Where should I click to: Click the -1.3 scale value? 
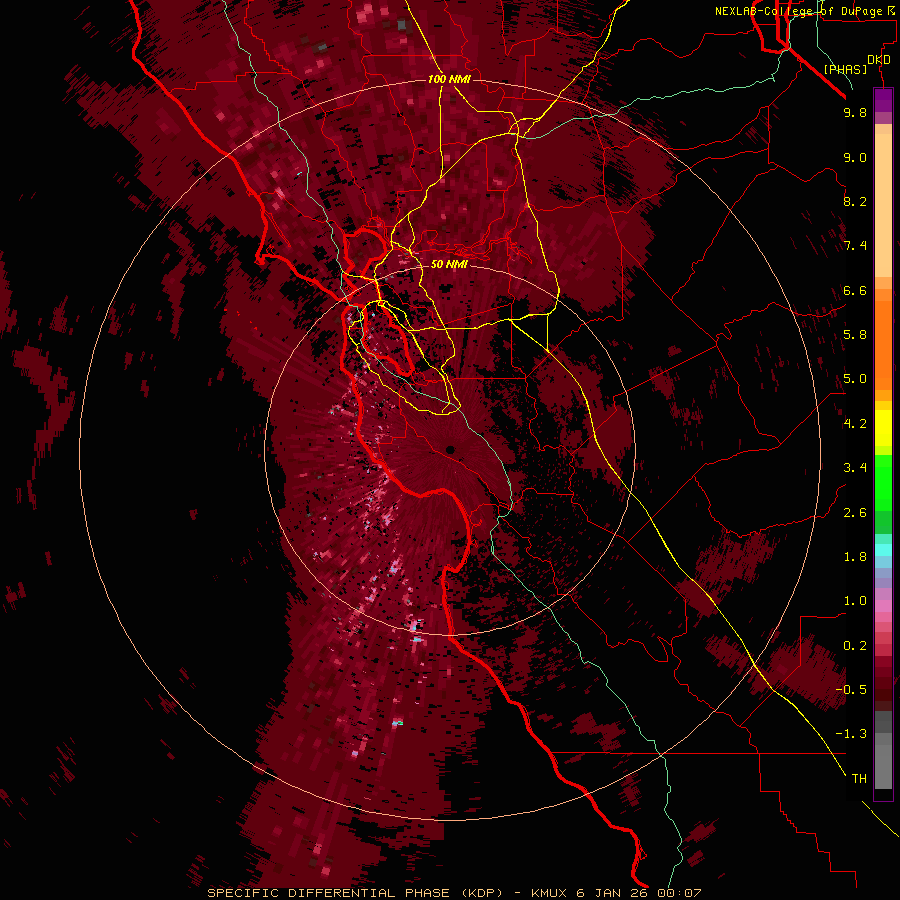851,734
